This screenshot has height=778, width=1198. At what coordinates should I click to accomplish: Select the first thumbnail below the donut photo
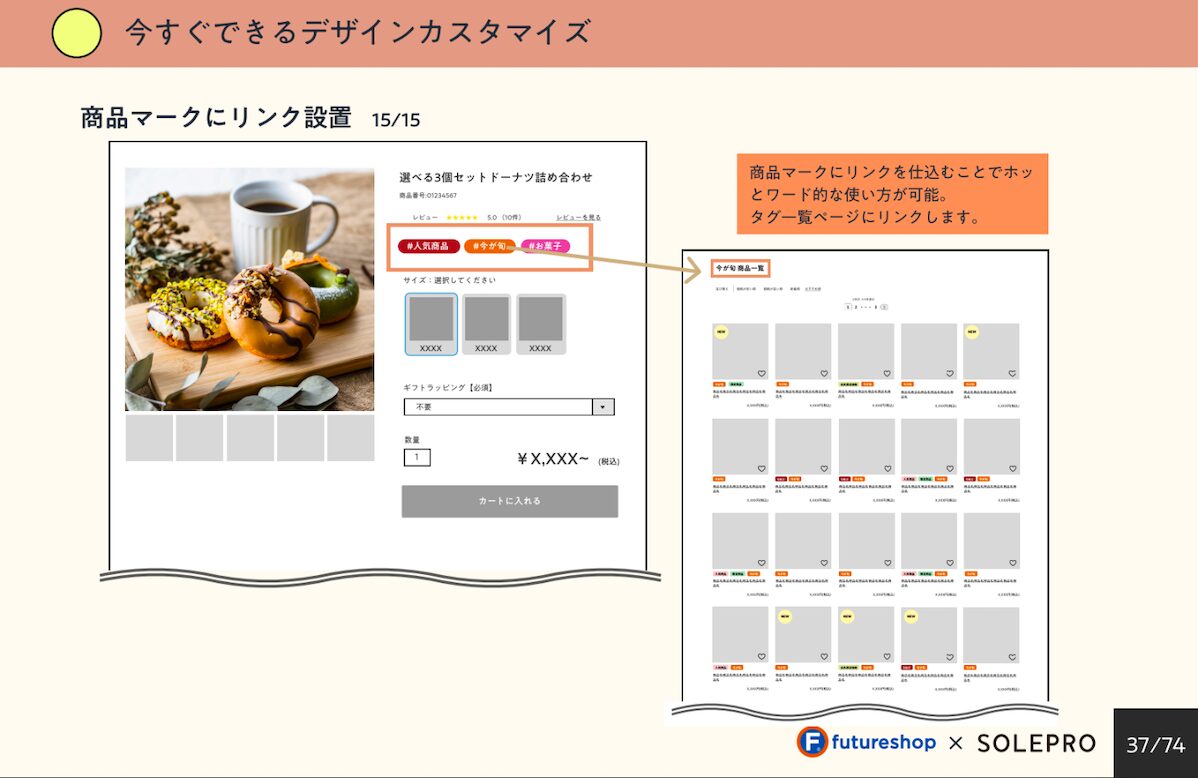pos(149,438)
